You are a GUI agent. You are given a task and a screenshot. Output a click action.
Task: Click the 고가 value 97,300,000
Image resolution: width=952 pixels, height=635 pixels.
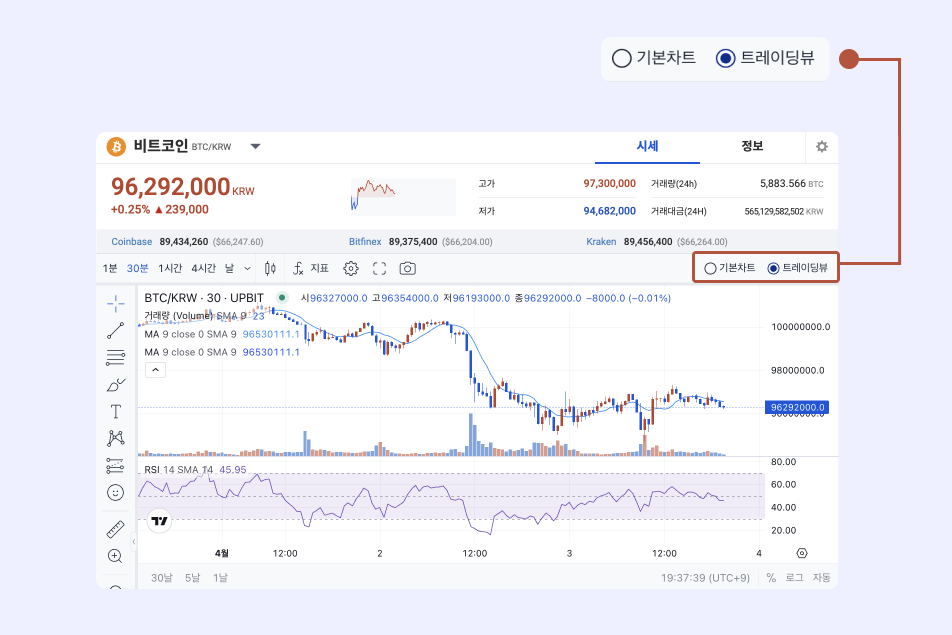610,183
